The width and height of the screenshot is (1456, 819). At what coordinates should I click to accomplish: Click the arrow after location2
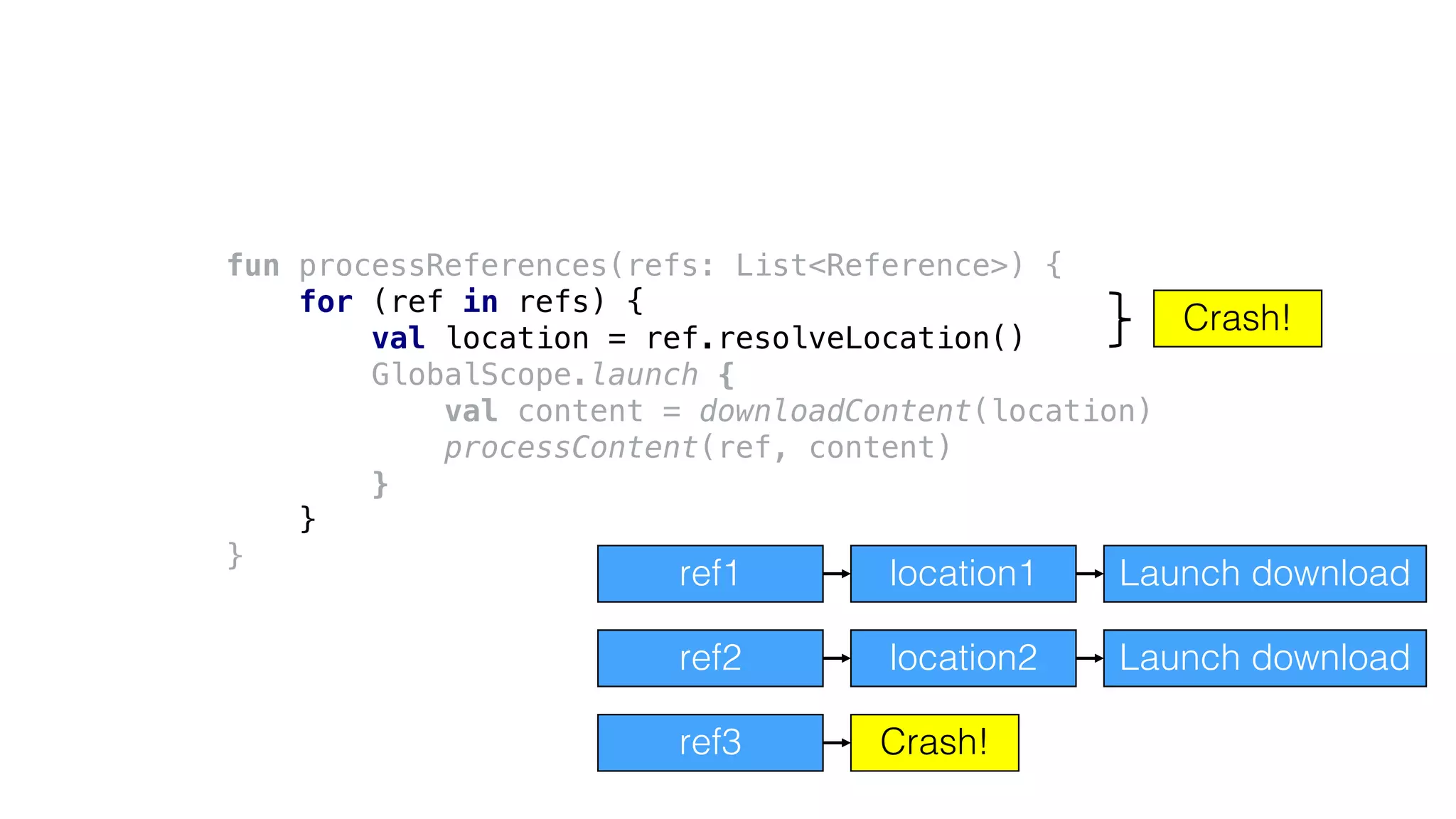tap(1089, 658)
